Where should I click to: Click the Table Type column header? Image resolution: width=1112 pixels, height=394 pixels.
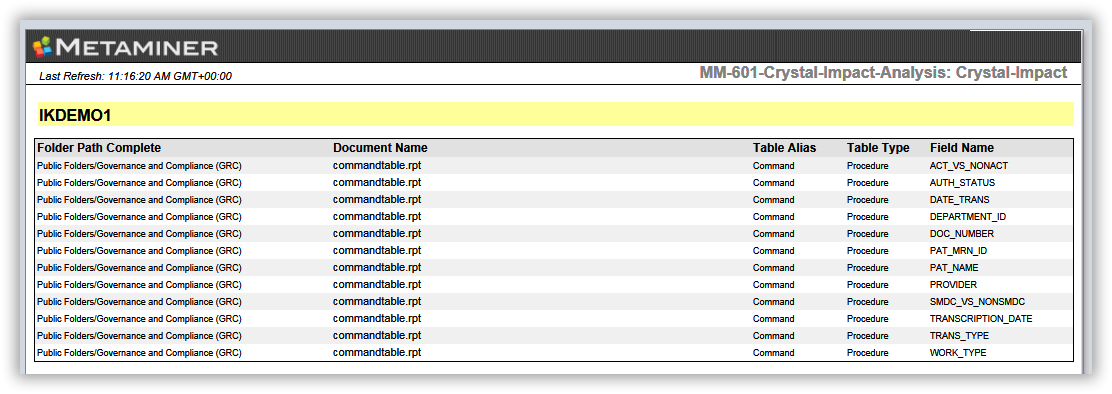[878, 148]
